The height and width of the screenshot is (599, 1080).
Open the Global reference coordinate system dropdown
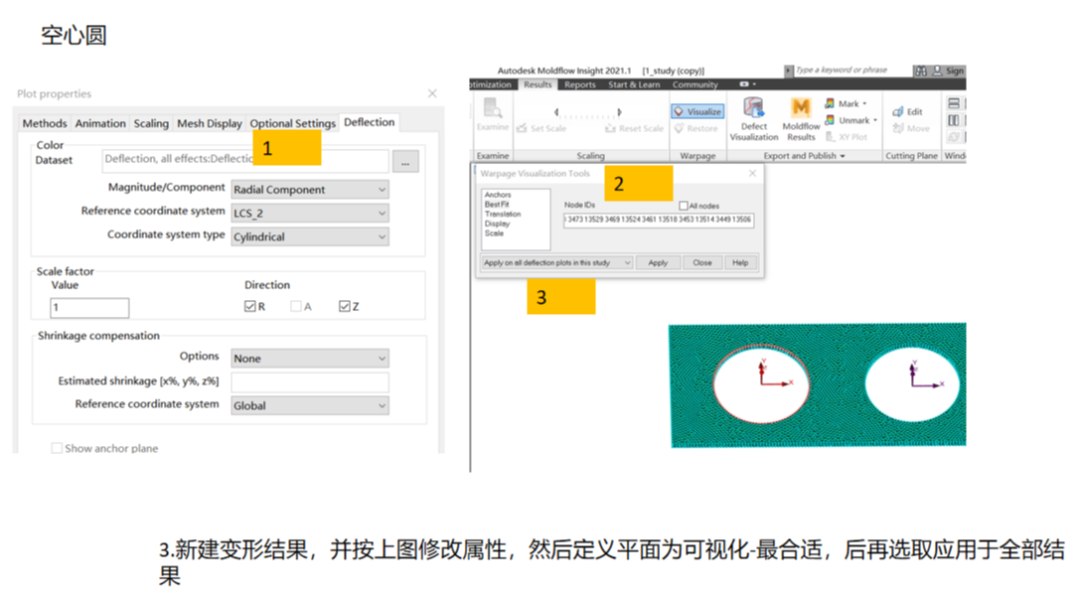tap(310, 406)
